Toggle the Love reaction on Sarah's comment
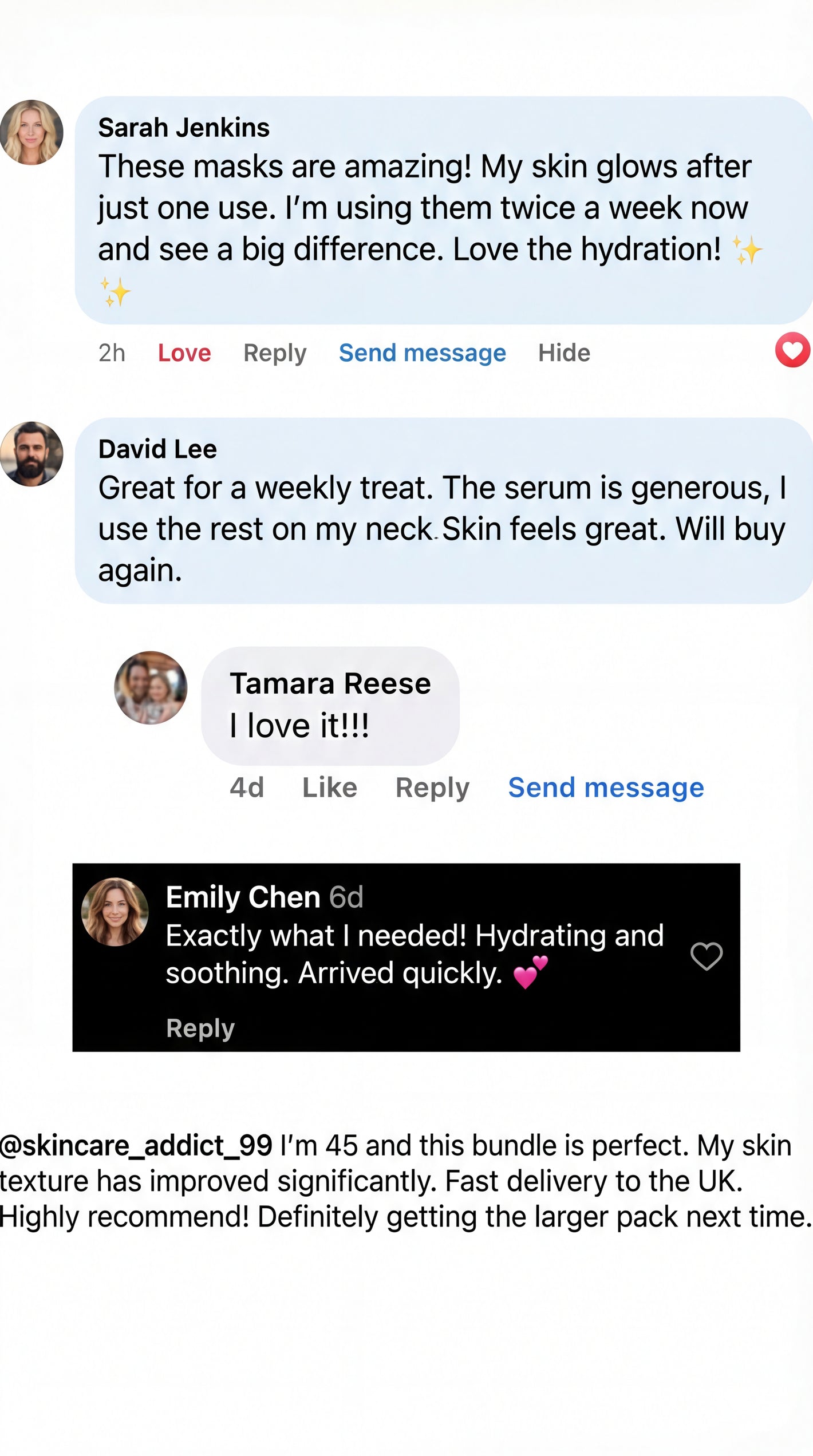This screenshot has height=1456, width=813. [x=184, y=353]
